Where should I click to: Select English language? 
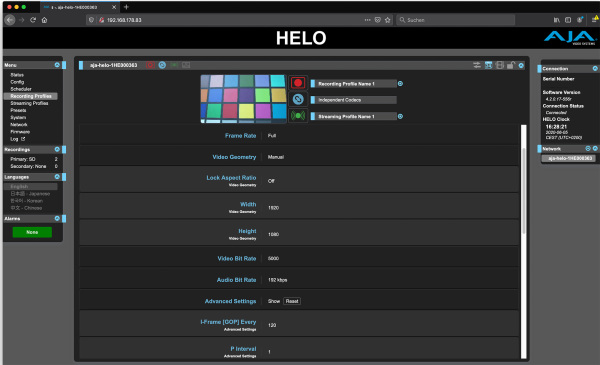31,187
